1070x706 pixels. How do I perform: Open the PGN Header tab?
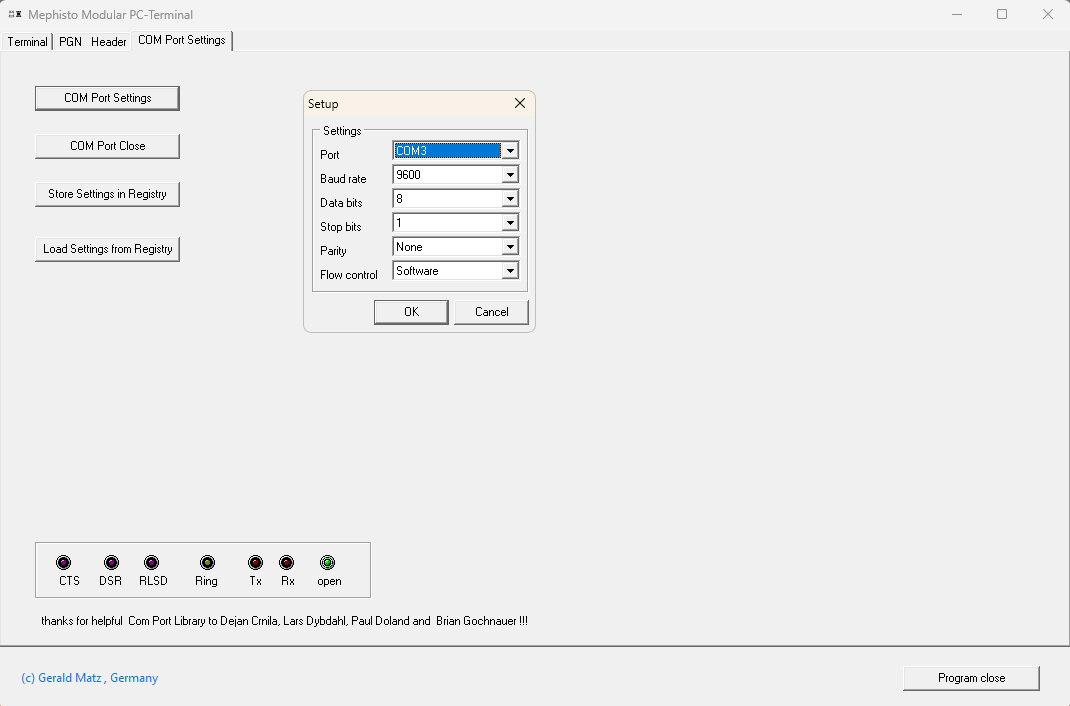pos(92,42)
